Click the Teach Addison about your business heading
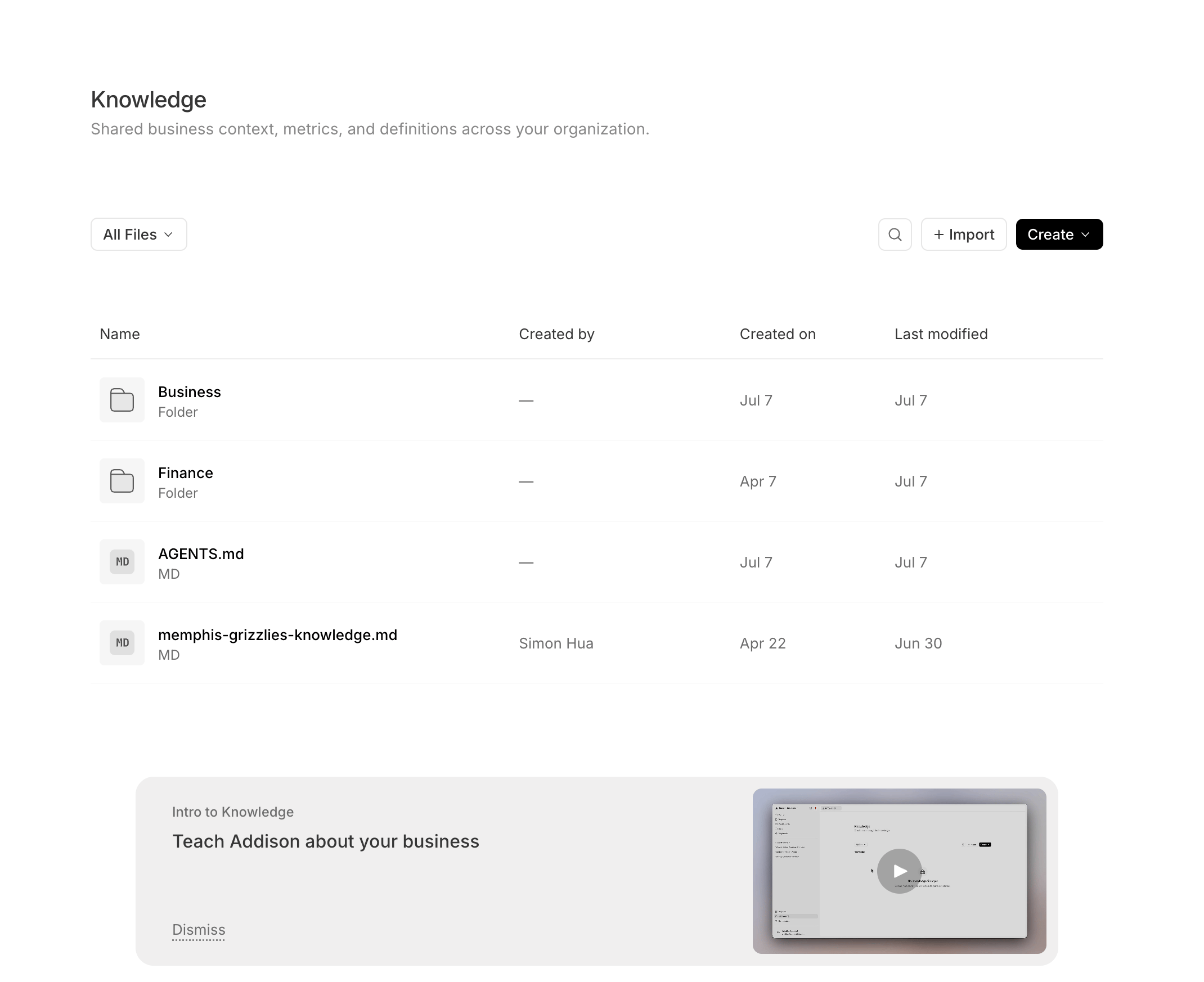 [326, 842]
